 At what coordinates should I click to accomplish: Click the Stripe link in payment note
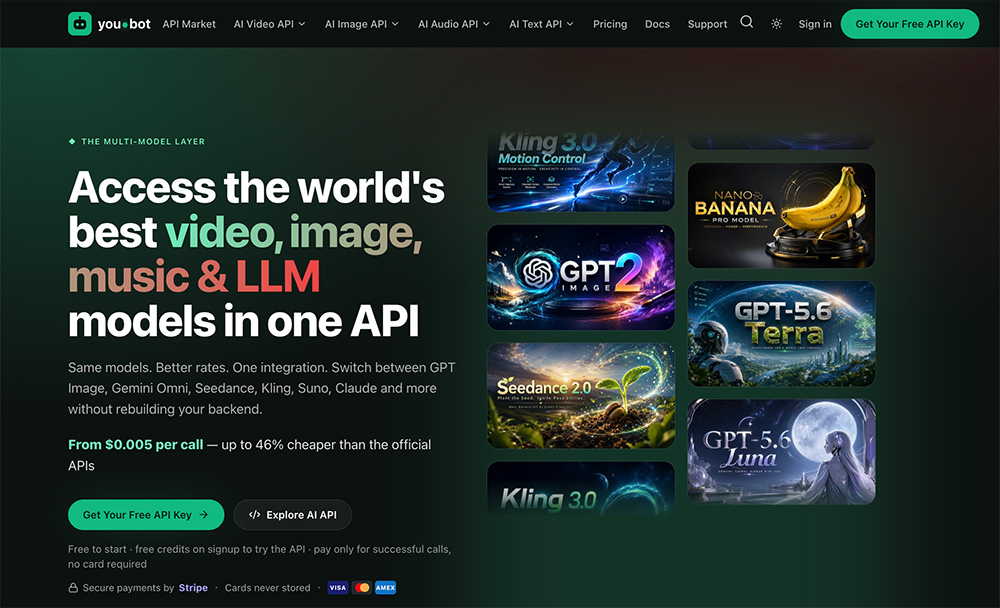(193, 588)
